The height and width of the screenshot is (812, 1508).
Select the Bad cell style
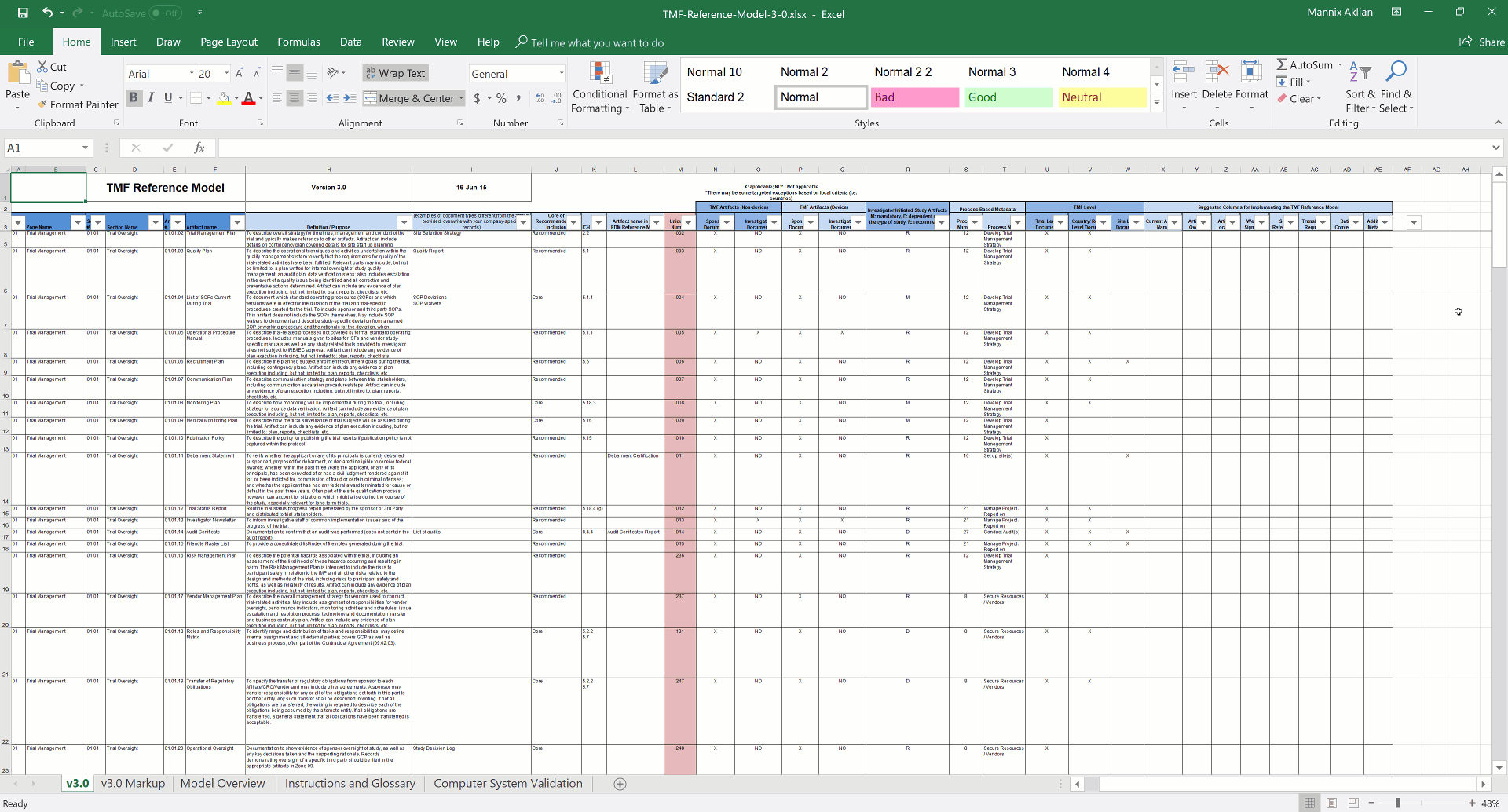[x=915, y=97]
